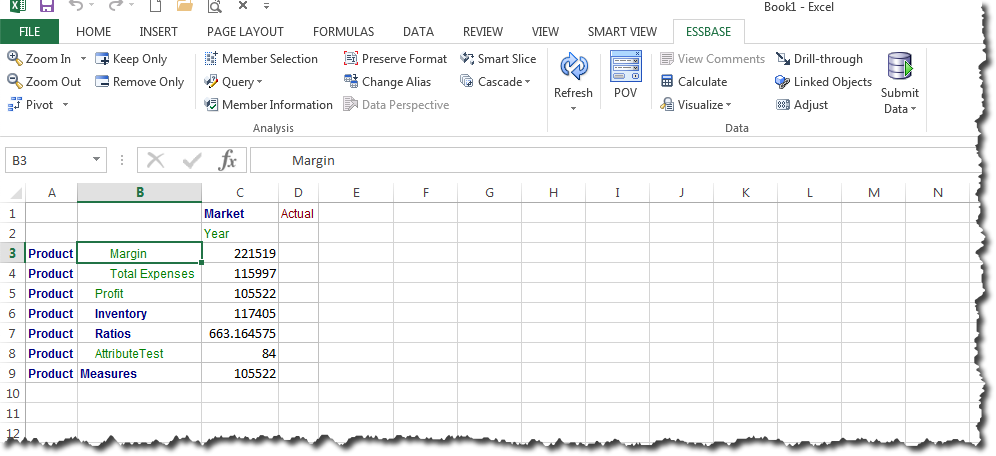This screenshot has width=996, height=456.
Task: Expand the Query dropdown arrow
Action: click(259, 82)
